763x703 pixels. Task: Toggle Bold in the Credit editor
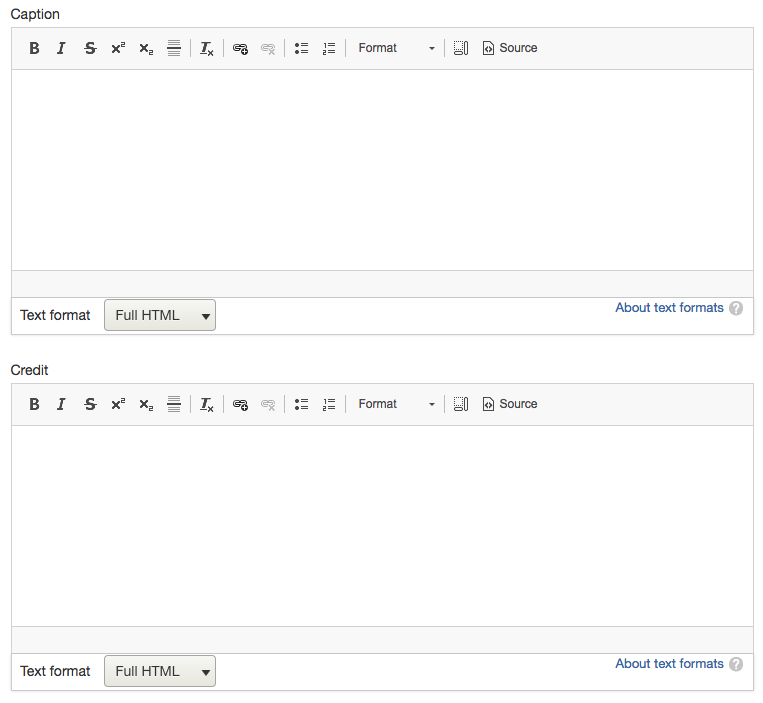pyautogui.click(x=34, y=404)
